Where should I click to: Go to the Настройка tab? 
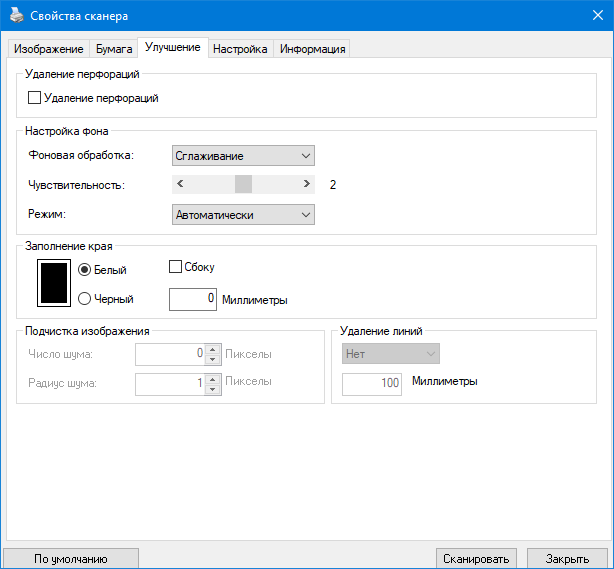tap(240, 49)
